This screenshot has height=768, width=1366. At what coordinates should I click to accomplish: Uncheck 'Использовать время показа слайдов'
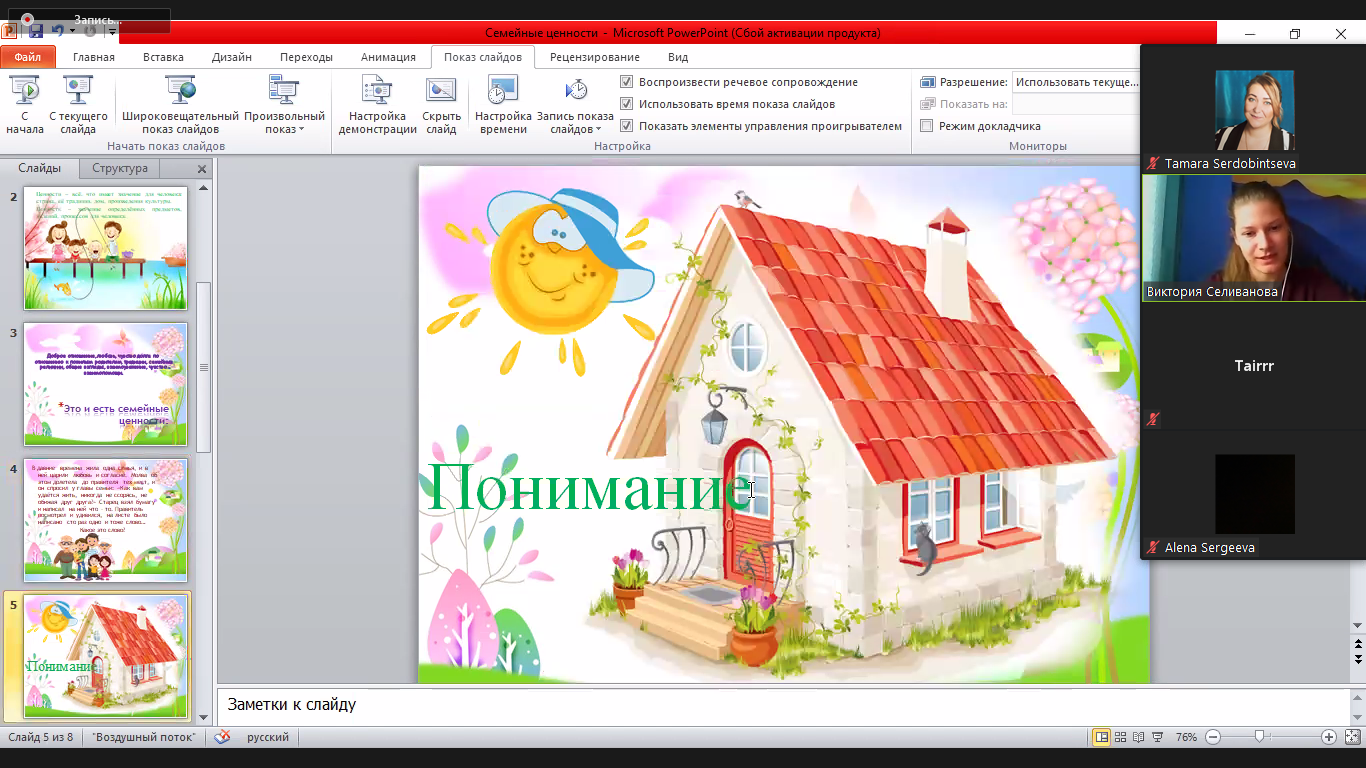(x=627, y=104)
